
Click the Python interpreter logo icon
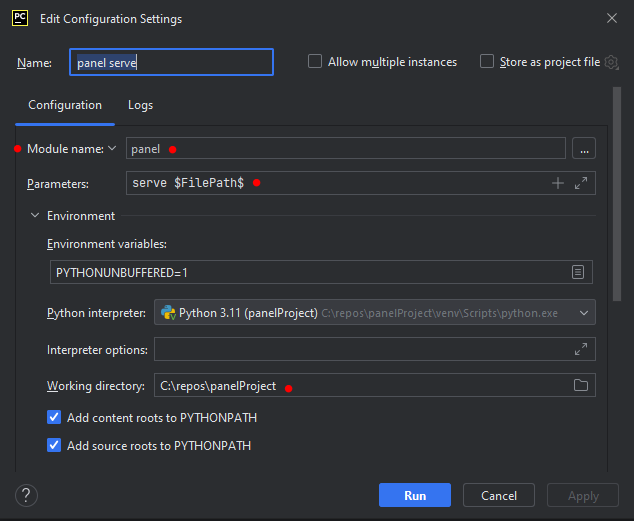tap(168, 312)
